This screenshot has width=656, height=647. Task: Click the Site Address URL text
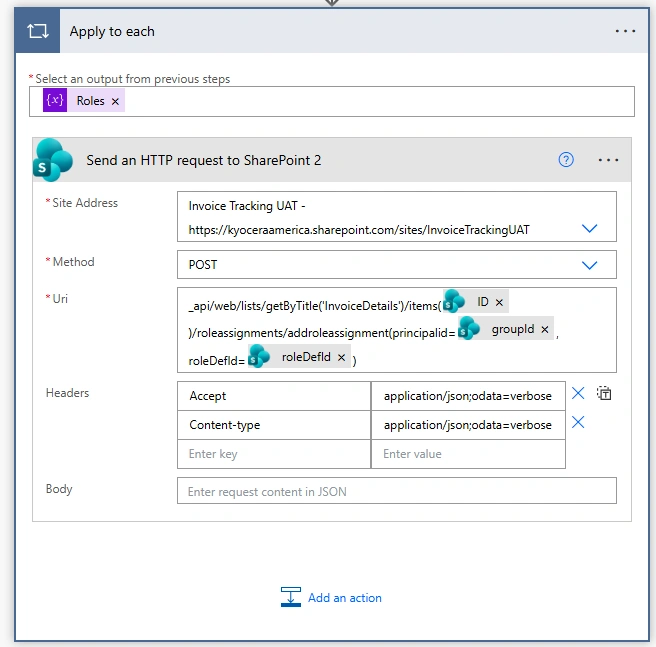359,230
